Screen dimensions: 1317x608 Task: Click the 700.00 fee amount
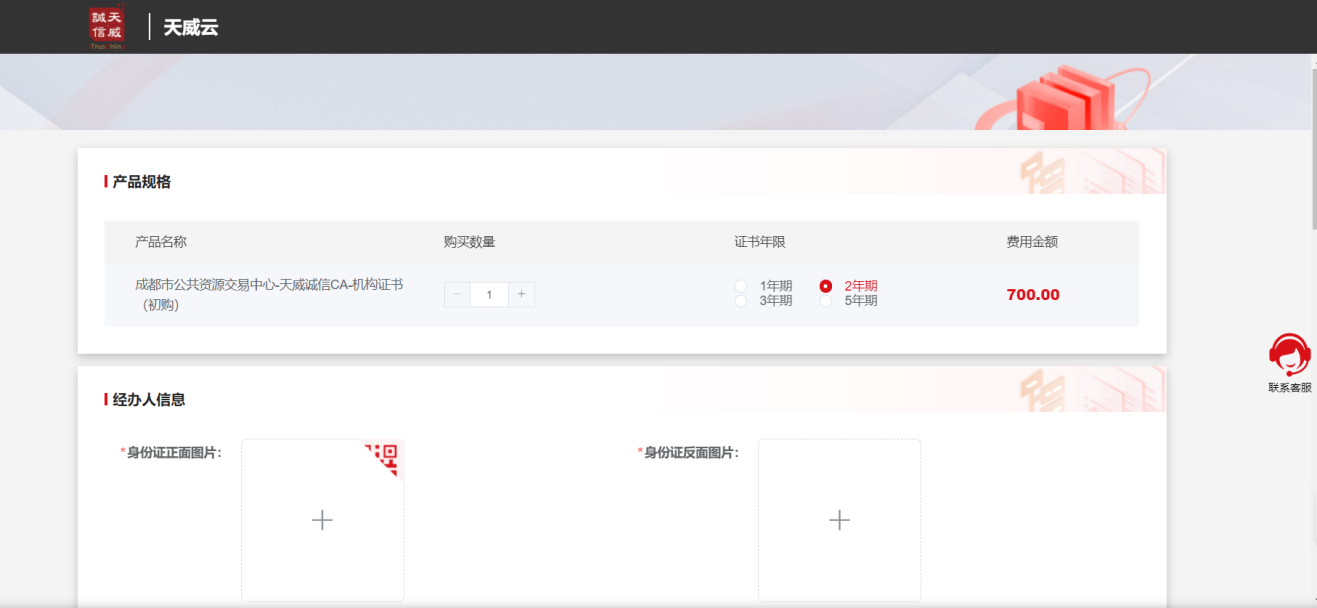click(x=1033, y=294)
